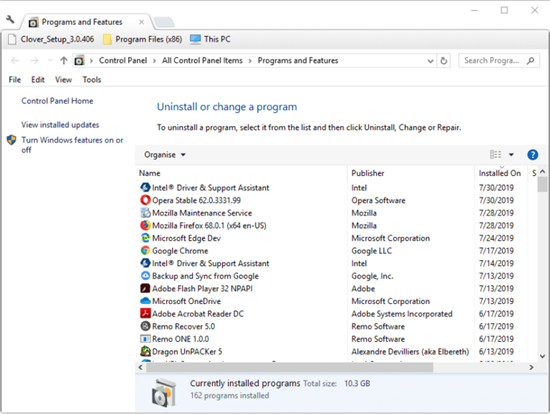550x414 pixels.
Task: Open the View menu
Action: click(x=63, y=80)
